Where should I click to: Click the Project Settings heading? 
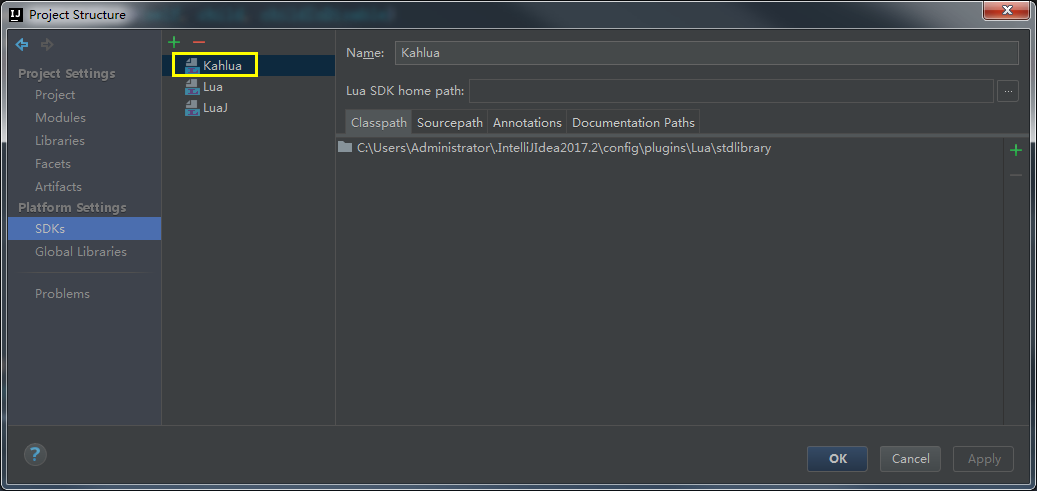click(67, 73)
